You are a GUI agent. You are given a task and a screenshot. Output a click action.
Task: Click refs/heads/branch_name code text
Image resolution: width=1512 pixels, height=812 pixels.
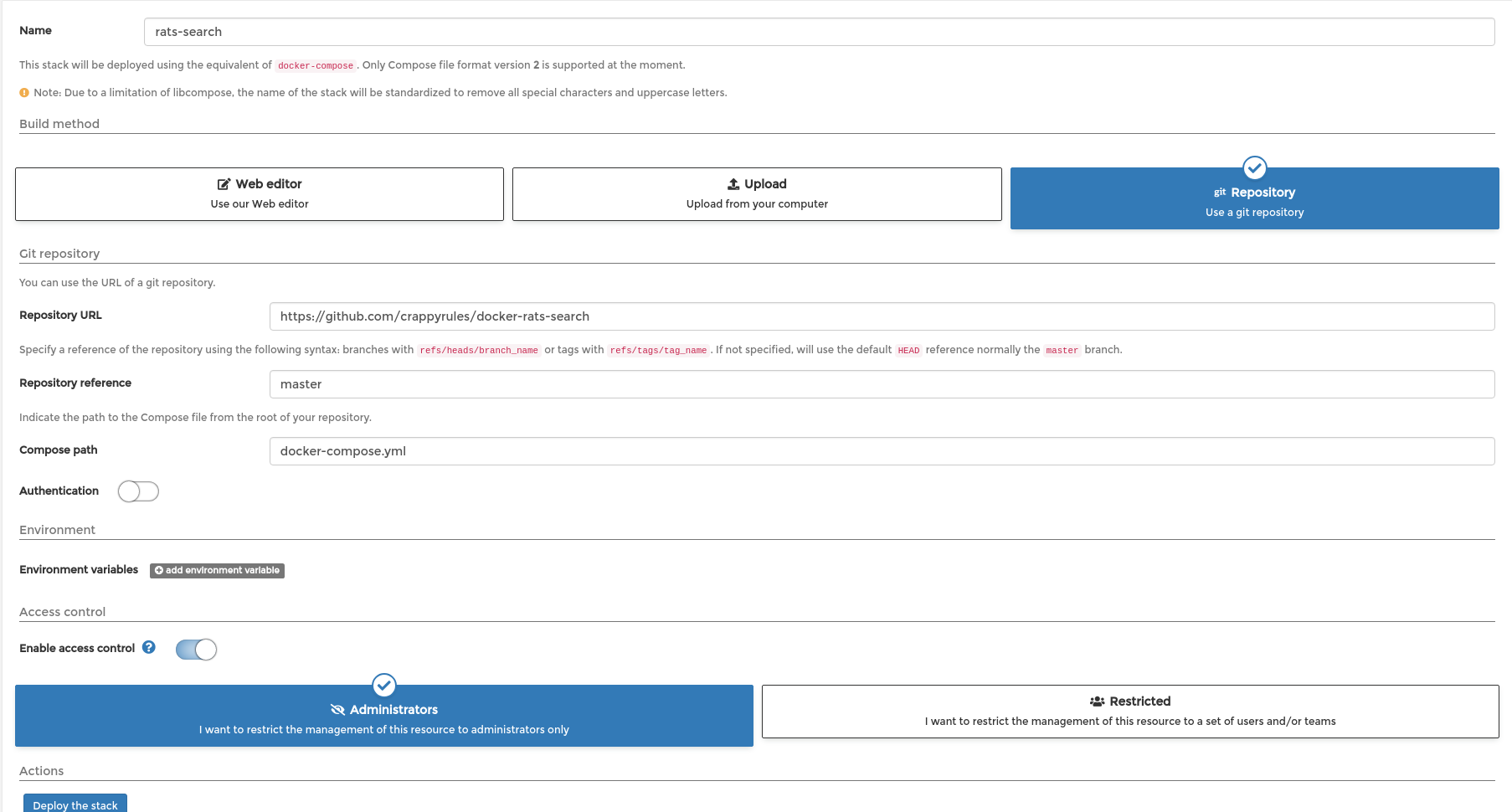pos(479,350)
